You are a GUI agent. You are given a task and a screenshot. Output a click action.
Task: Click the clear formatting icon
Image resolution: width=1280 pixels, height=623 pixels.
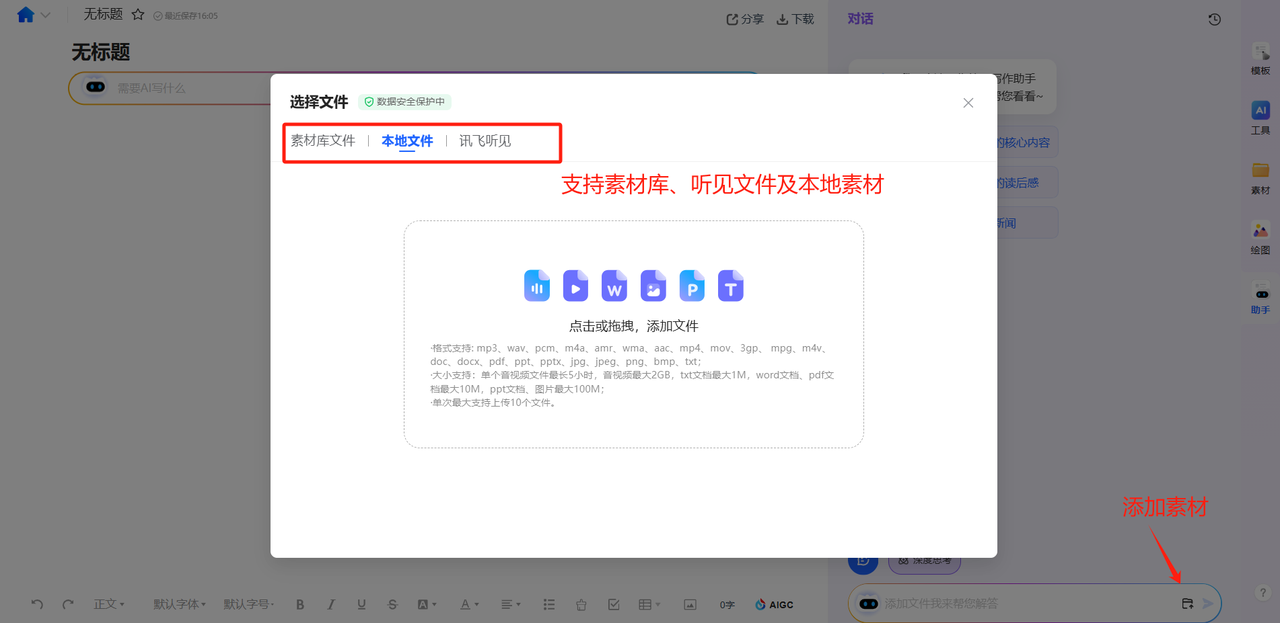(x=581, y=604)
